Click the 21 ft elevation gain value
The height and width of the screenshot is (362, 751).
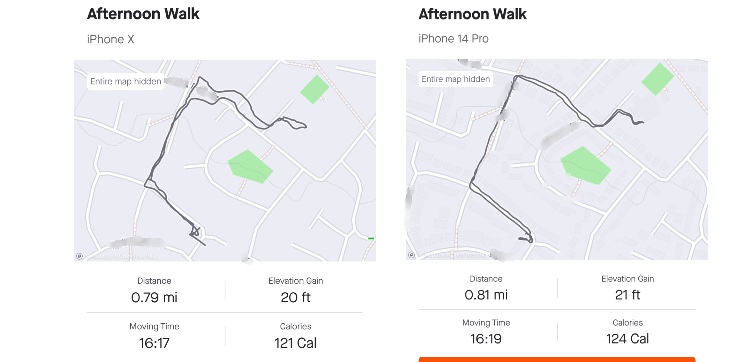tap(627, 295)
